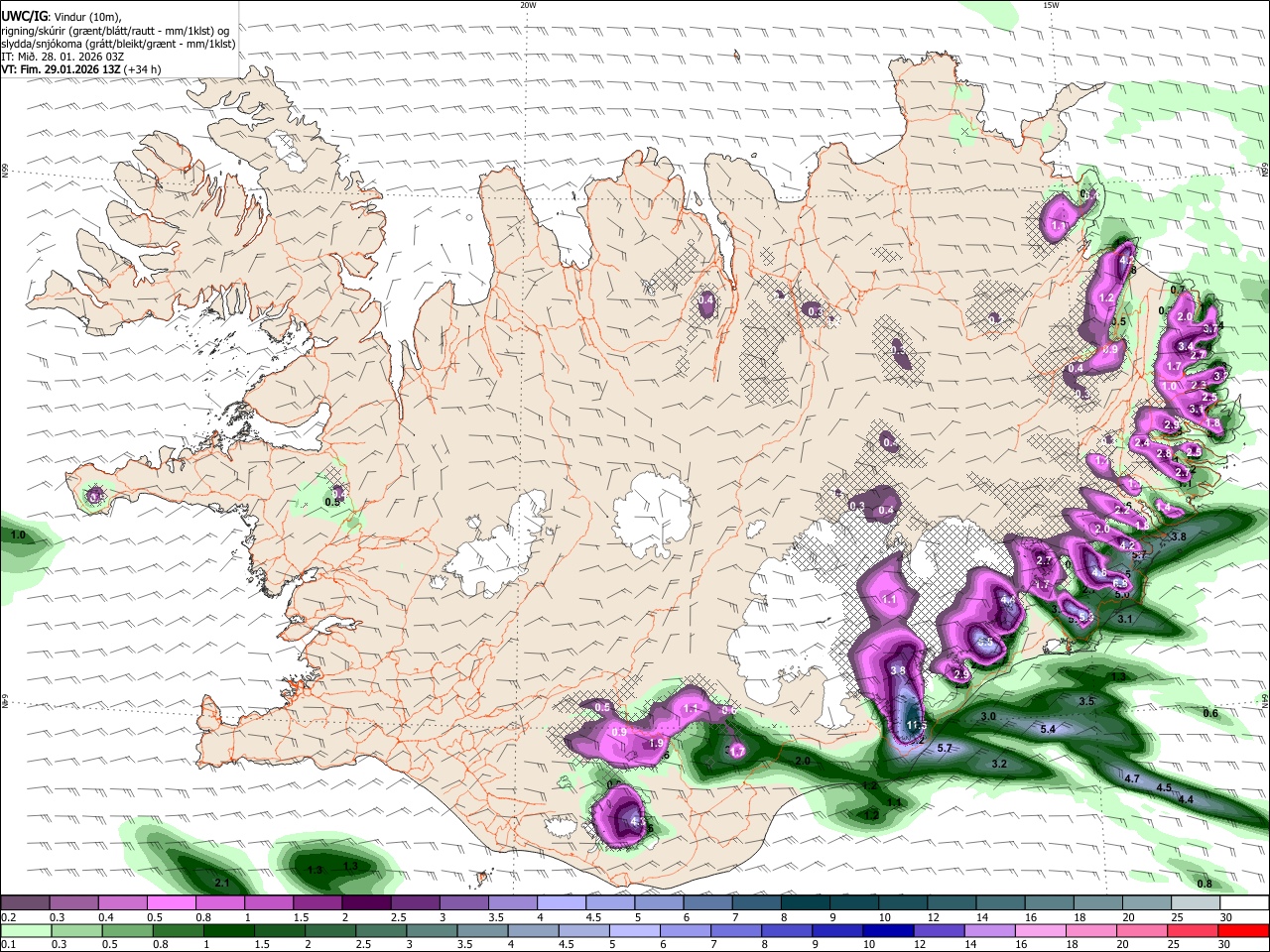Pick rain-scale swatch starting at 0.3

78,930
